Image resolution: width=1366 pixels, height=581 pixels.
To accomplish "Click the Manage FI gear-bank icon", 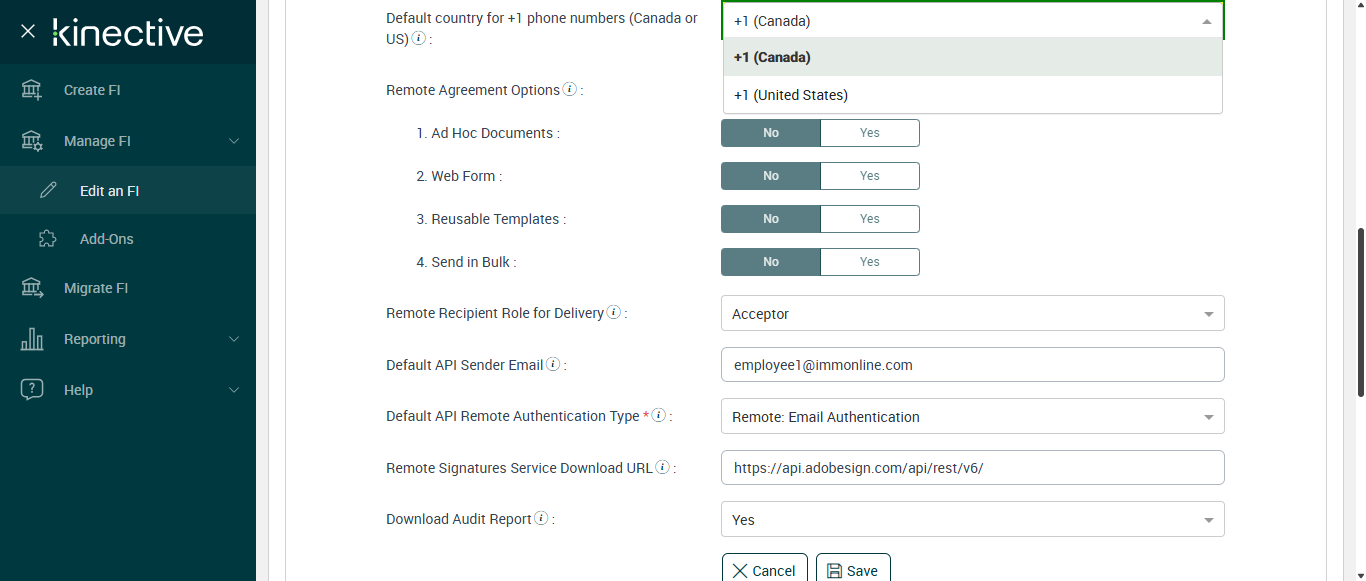I will [32, 141].
